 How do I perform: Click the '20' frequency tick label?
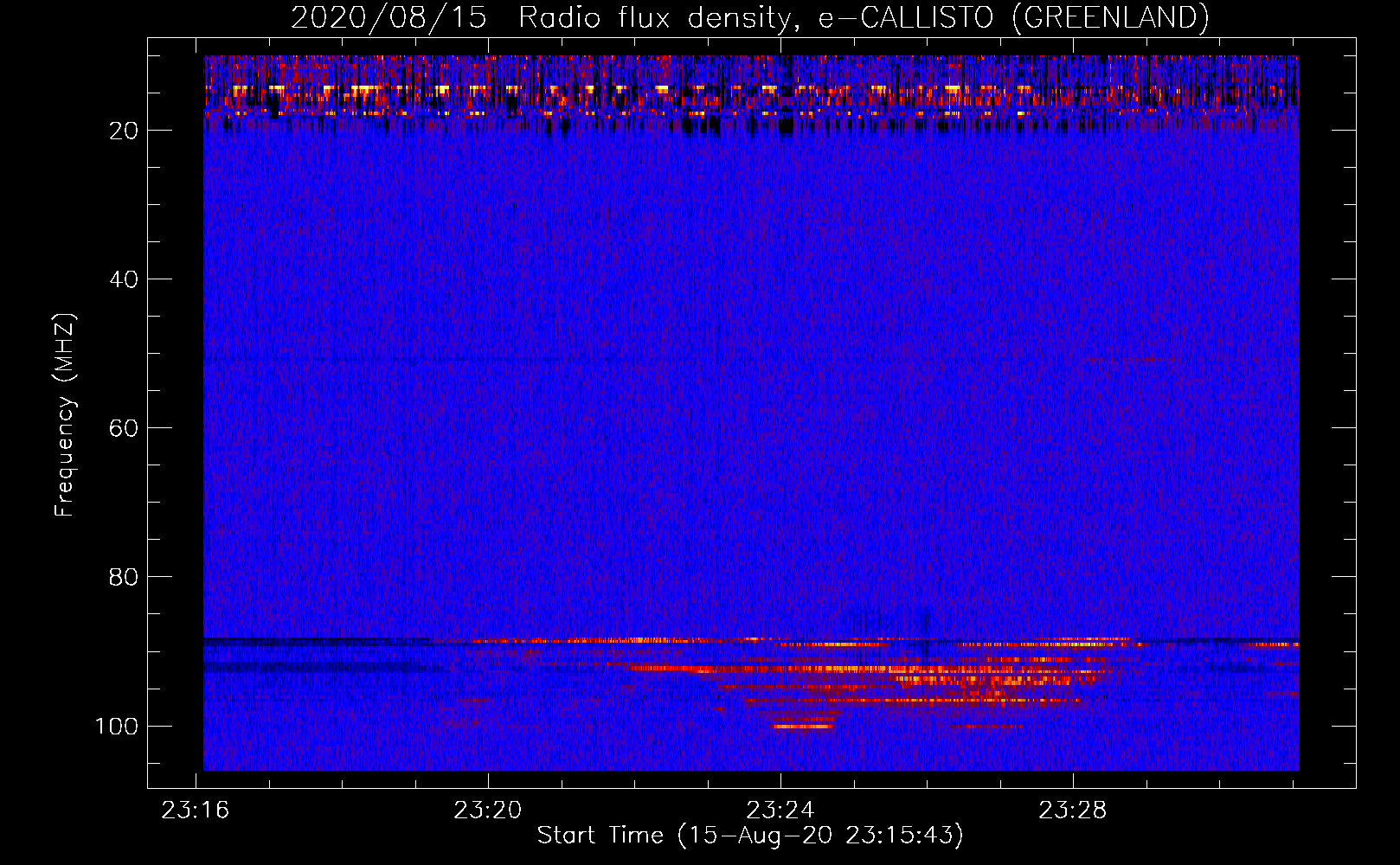pos(125,131)
